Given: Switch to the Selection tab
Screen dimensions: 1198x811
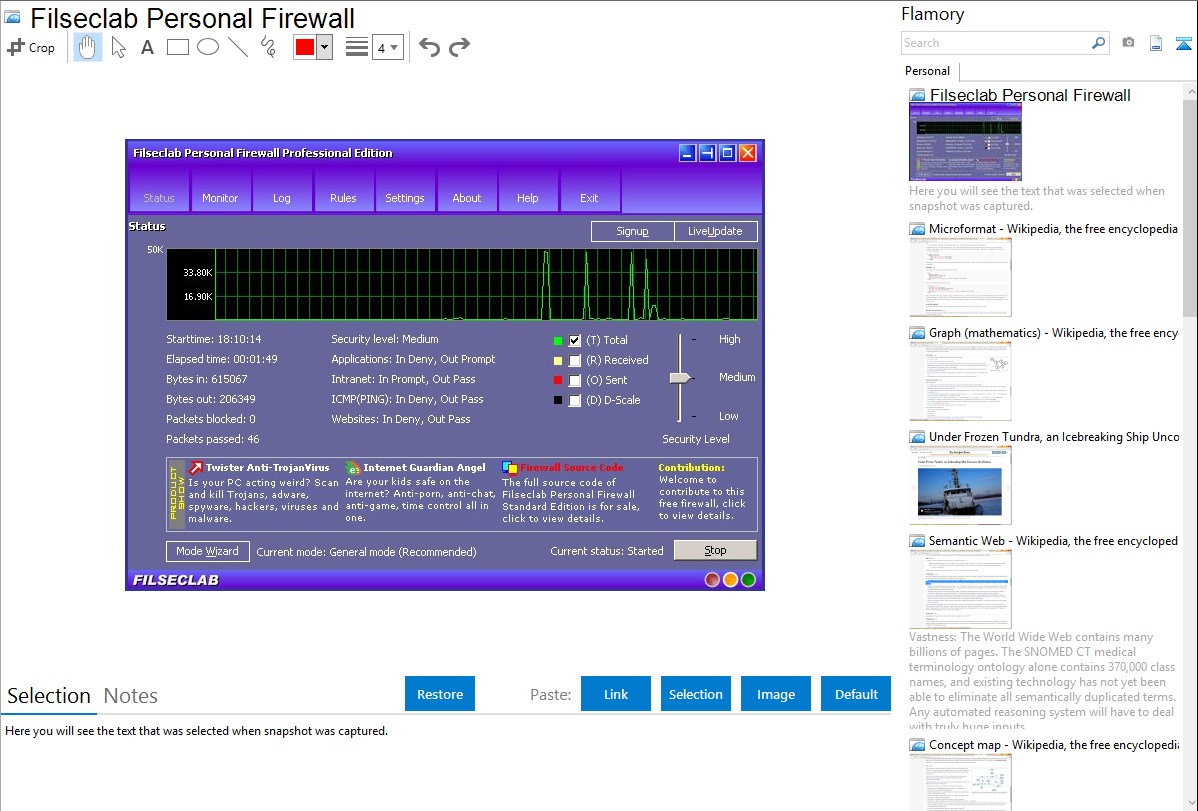Looking at the screenshot, I should [x=49, y=696].
